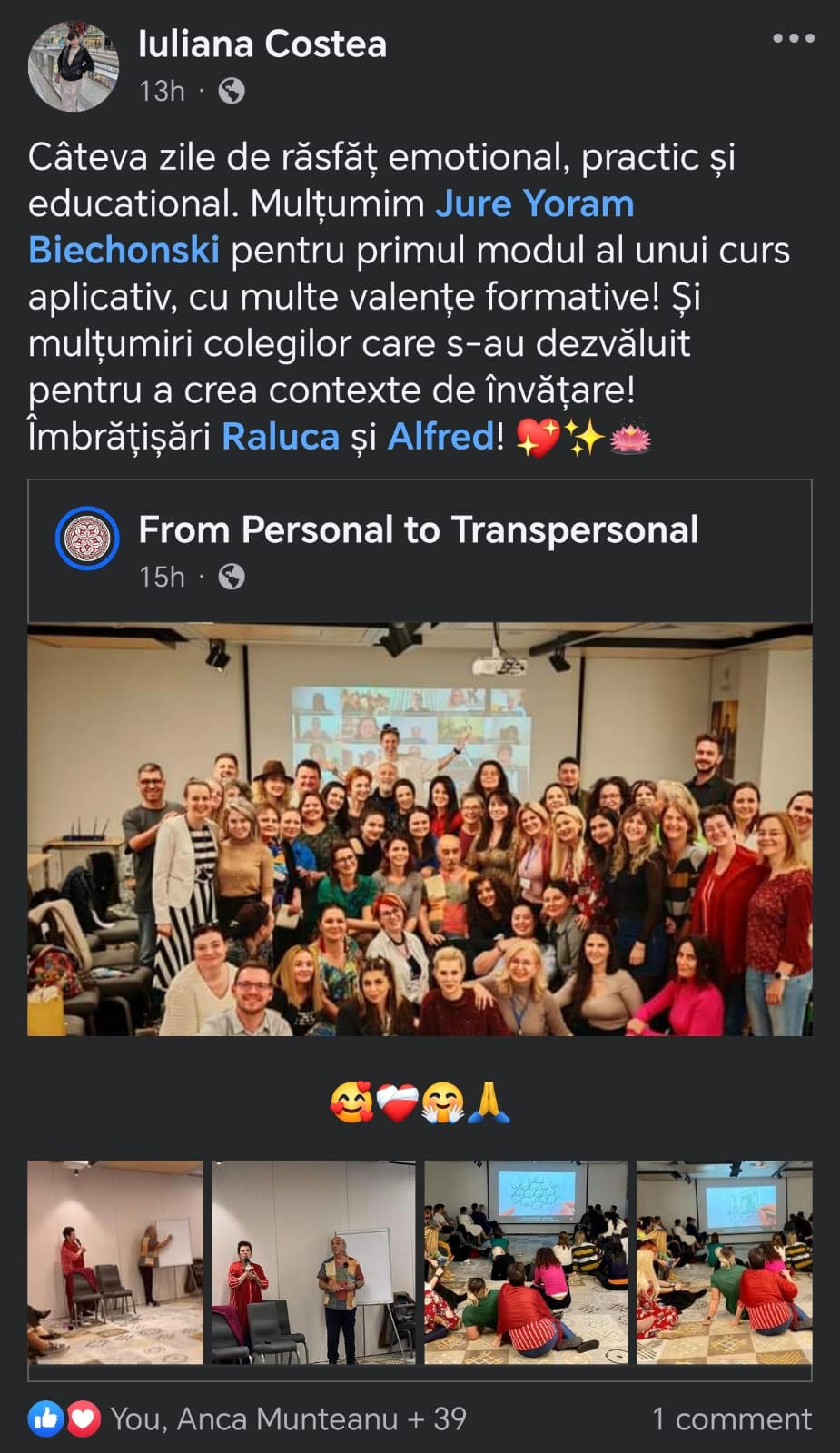This screenshot has width=840, height=1453.
Task: Open third thumbnail showing audience and projector
Action: pyautogui.click(x=526, y=1262)
